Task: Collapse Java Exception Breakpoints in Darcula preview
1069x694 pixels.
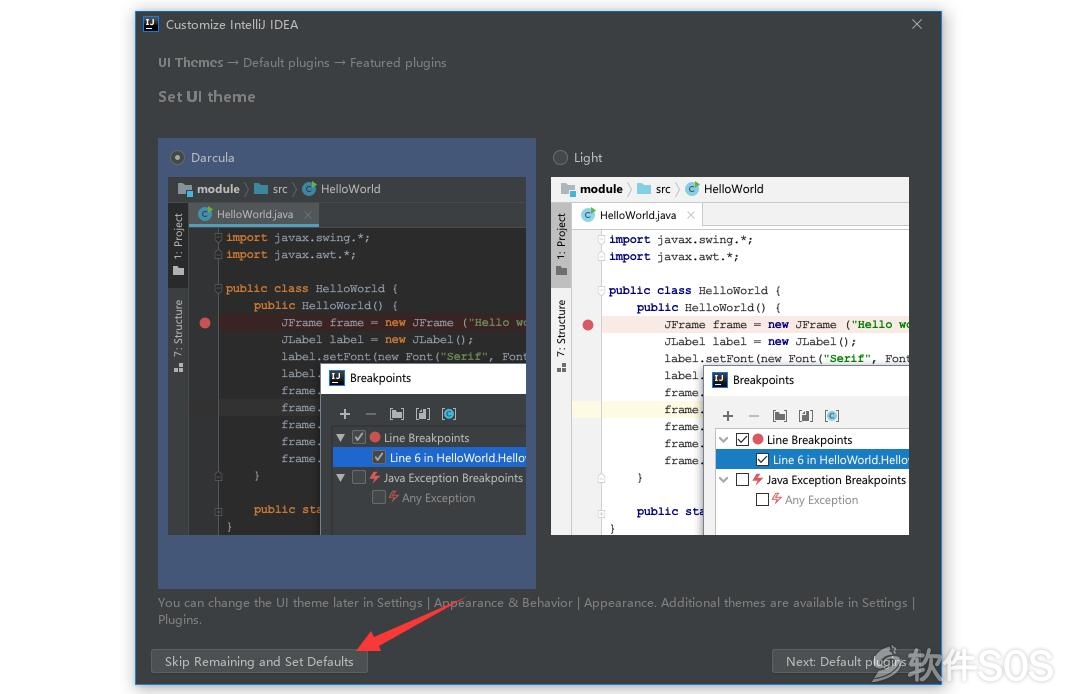Action: pyautogui.click(x=340, y=478)
